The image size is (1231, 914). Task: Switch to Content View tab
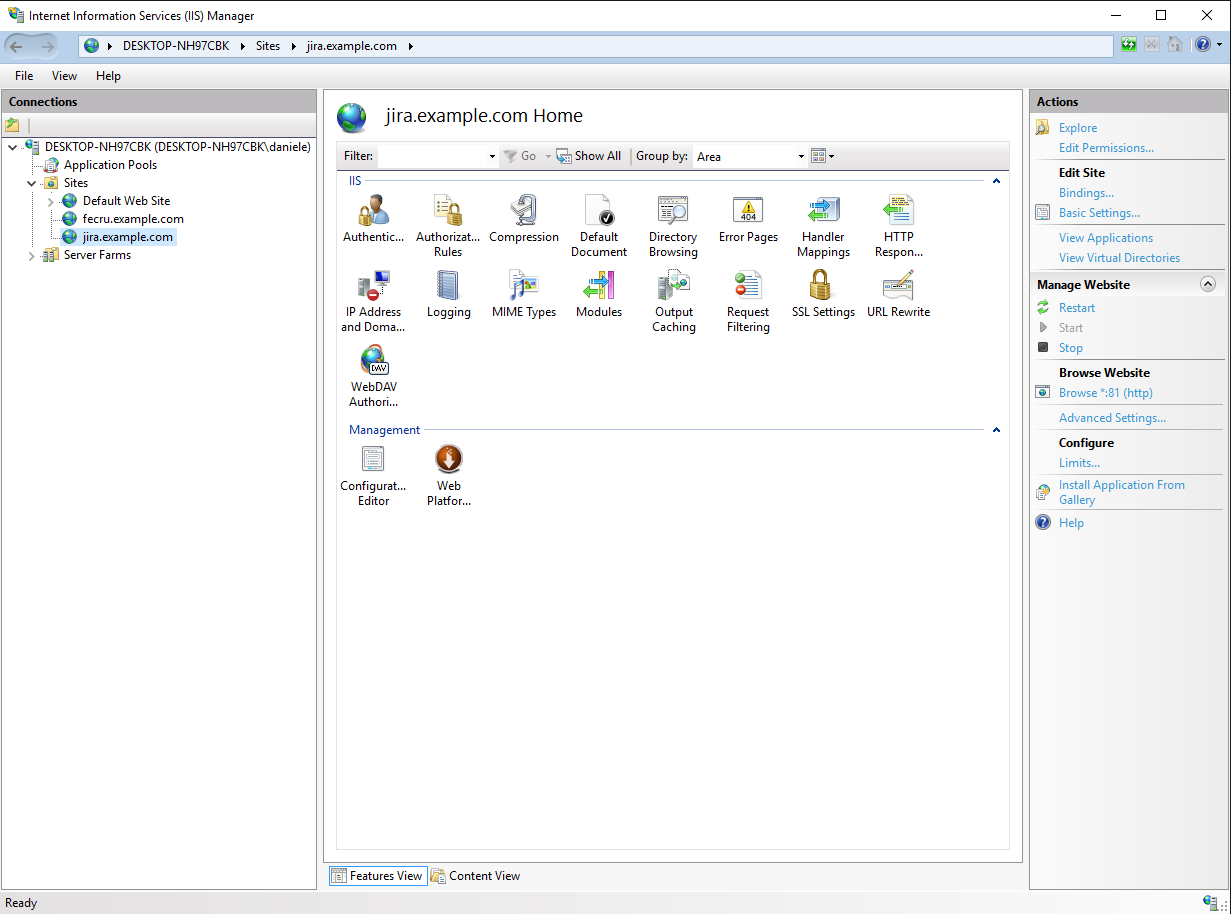[x=476, y=876]
